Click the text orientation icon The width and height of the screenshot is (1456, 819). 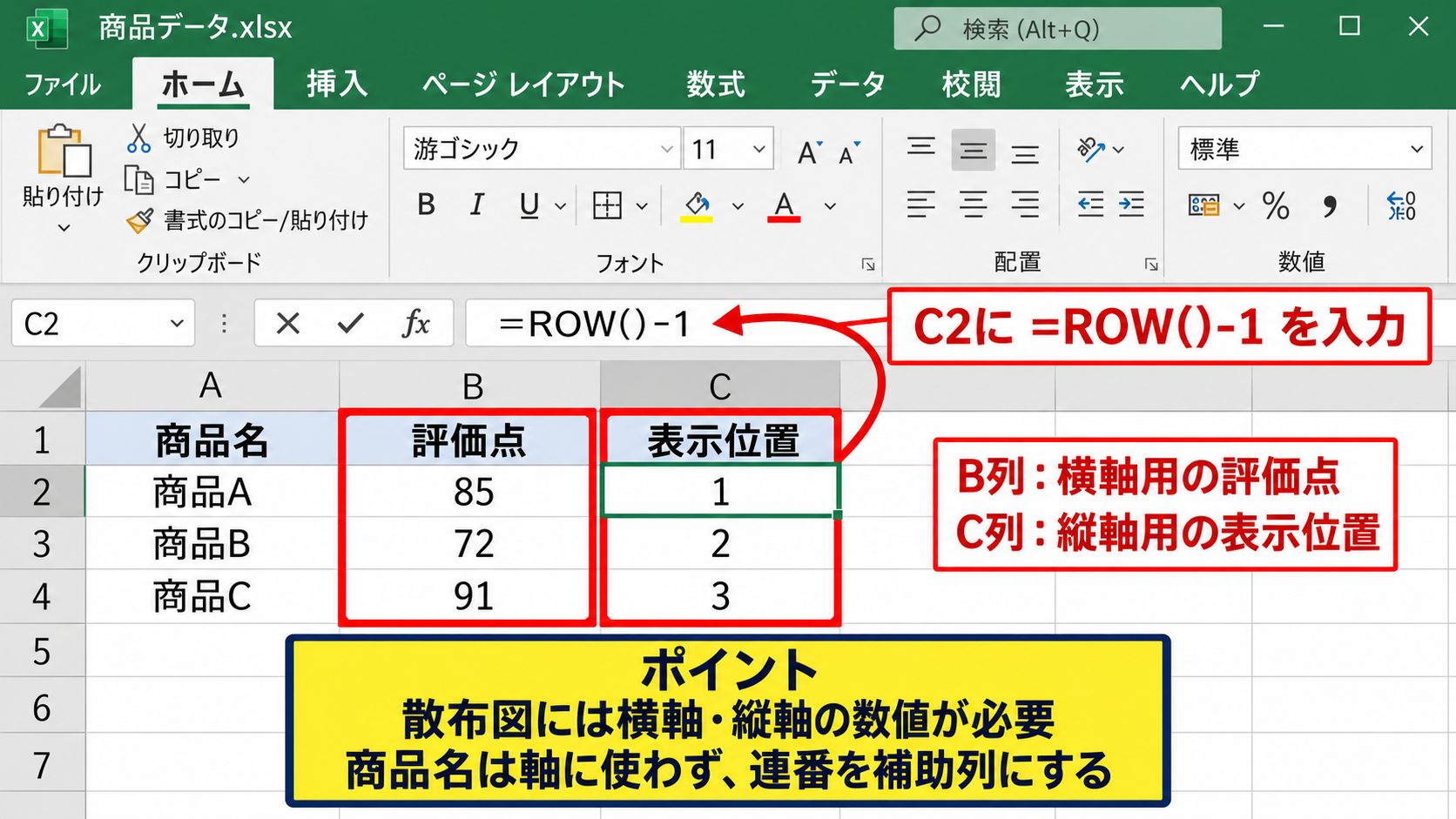click(1090, 150)
